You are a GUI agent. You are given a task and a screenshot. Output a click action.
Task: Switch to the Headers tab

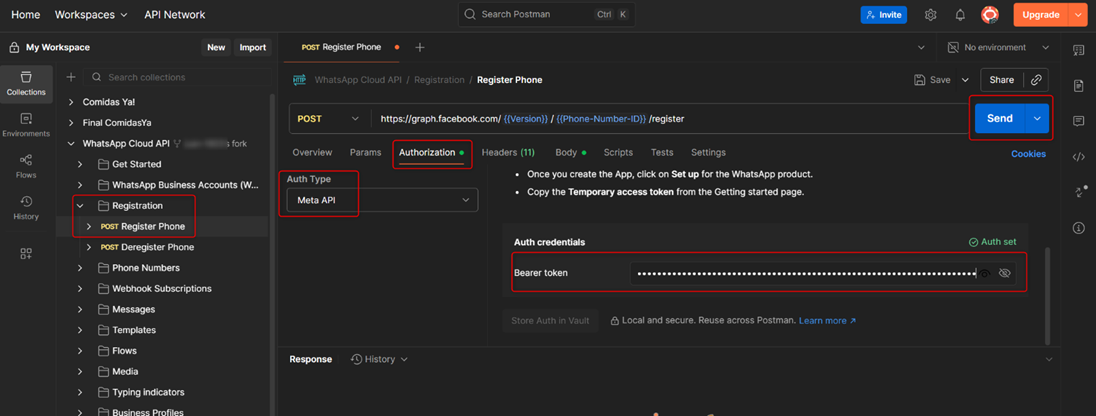tap(507, 153)
